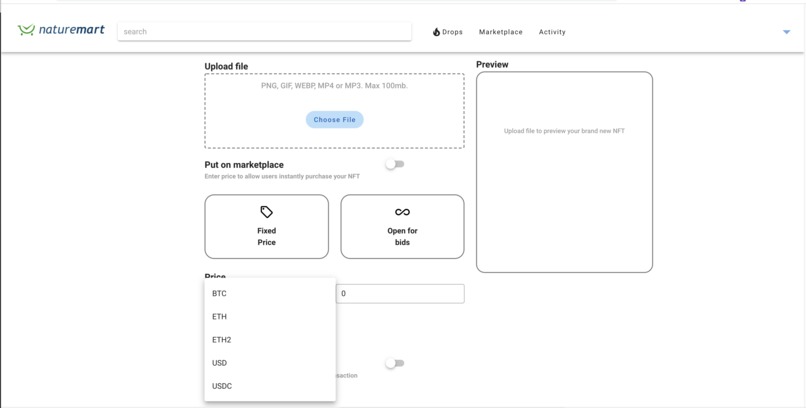
Task: Click the naturemart cart logo
Action: 61,30
